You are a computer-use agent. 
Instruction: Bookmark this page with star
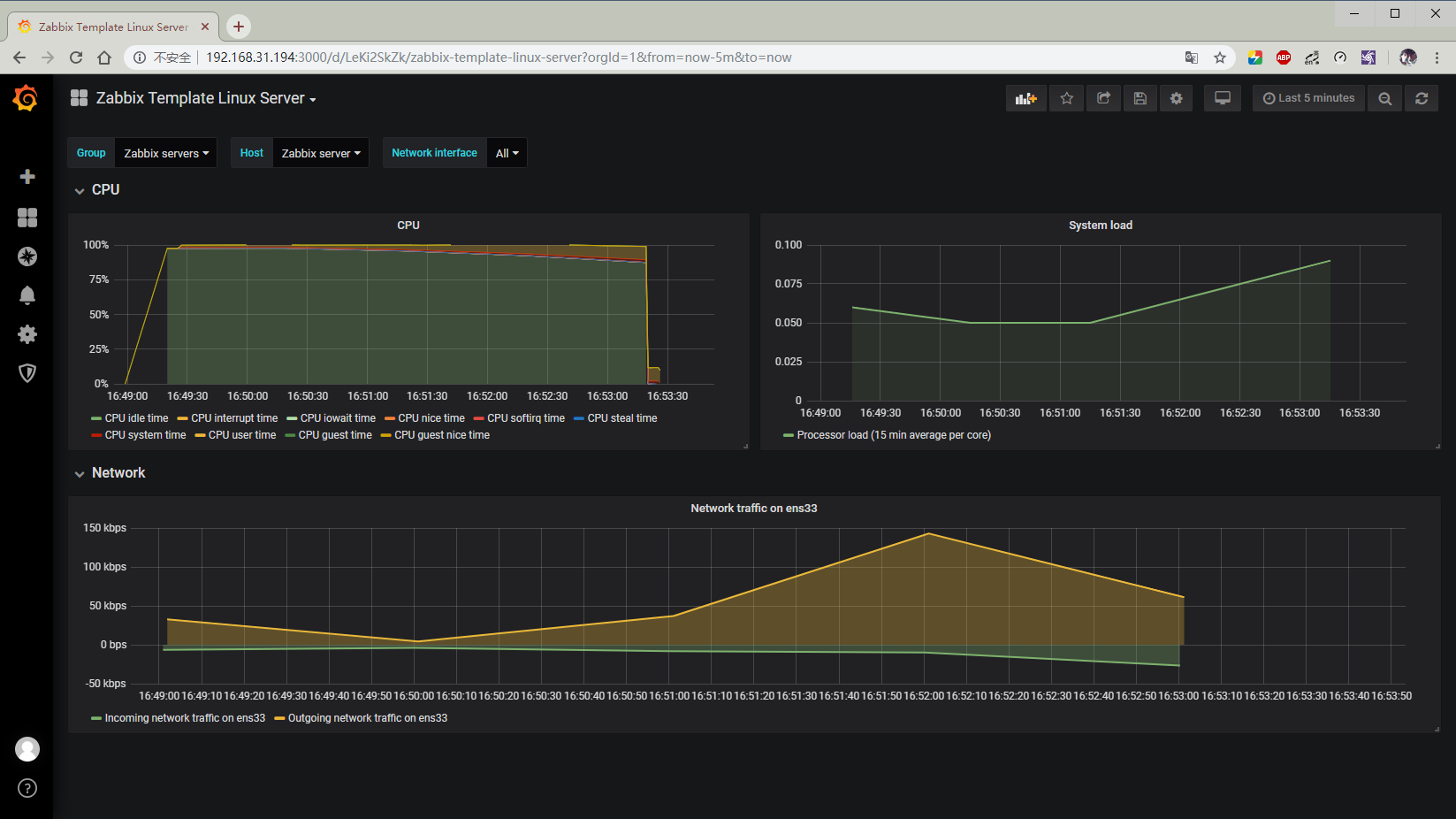[x=1220, y=57]
